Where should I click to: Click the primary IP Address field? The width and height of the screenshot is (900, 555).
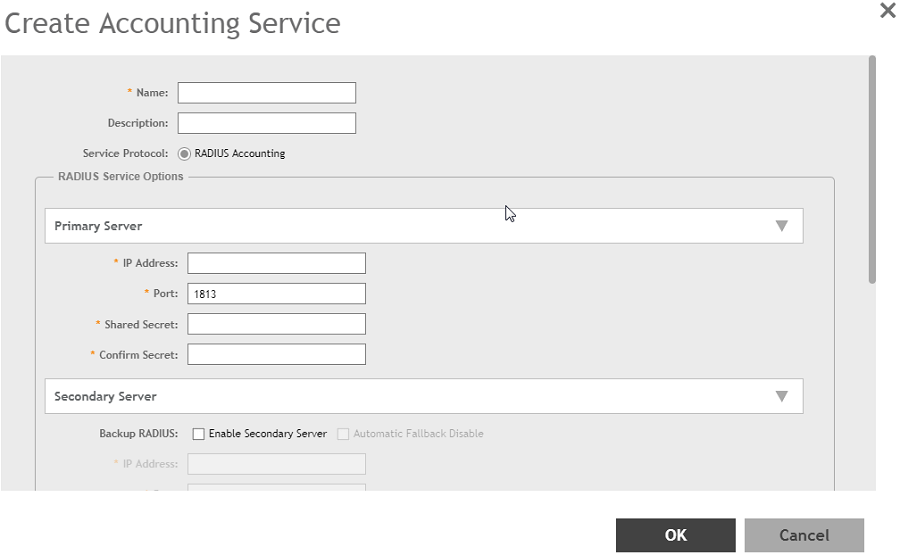click(x=276, y=263)
